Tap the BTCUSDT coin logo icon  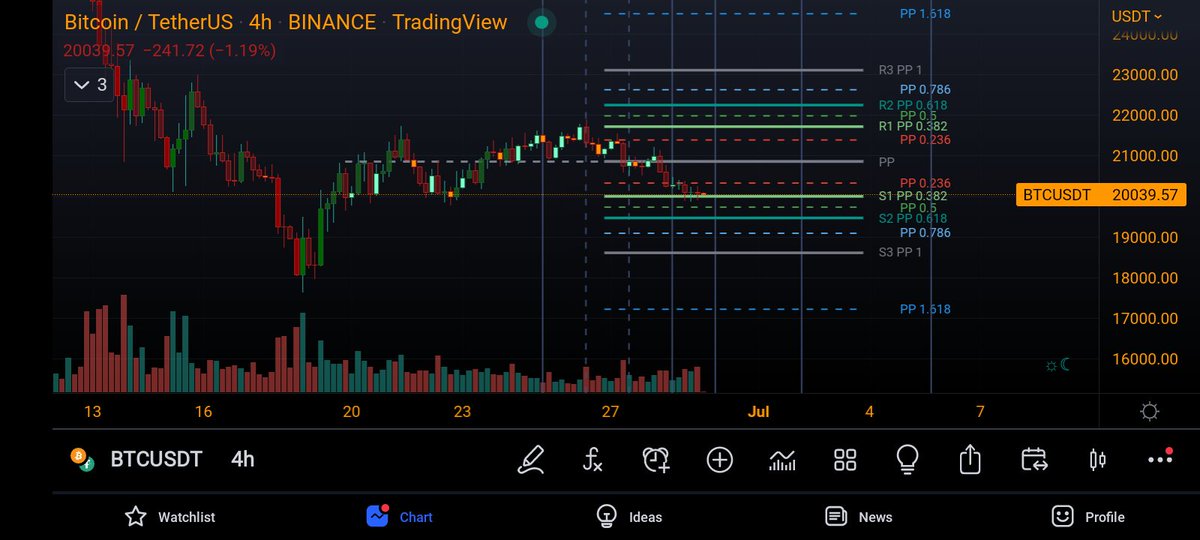[x=81, y=459]
